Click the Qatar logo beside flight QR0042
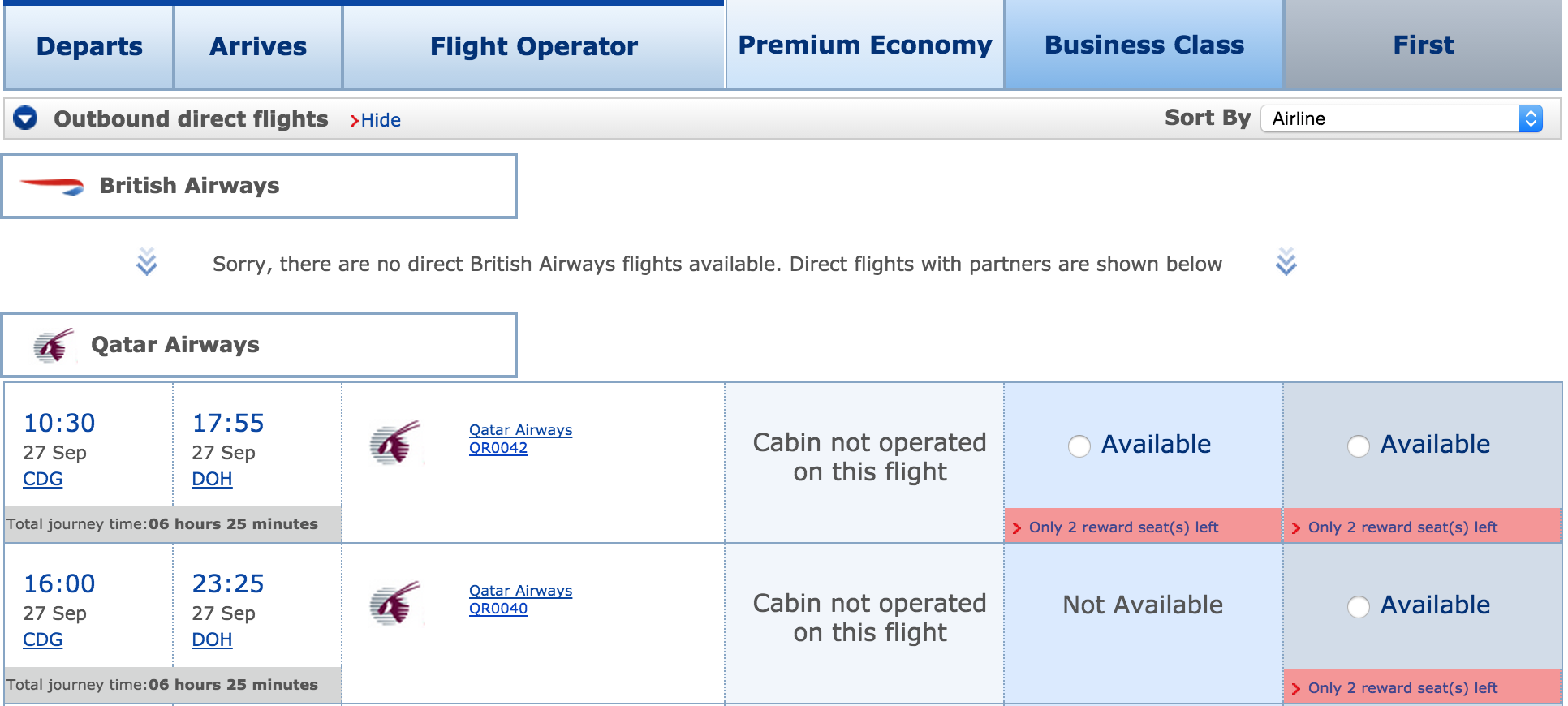 click(395, 442)
